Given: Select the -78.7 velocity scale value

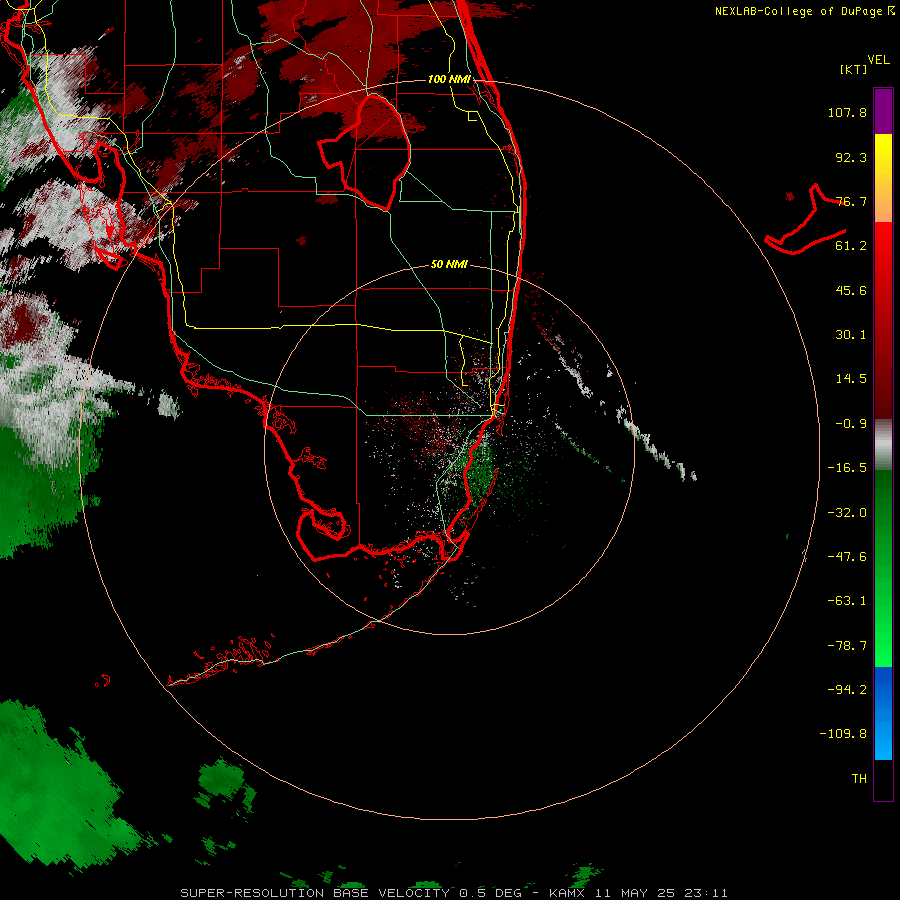Looking at the screenshot, I should pyautogui.click(x=847, y=646).
